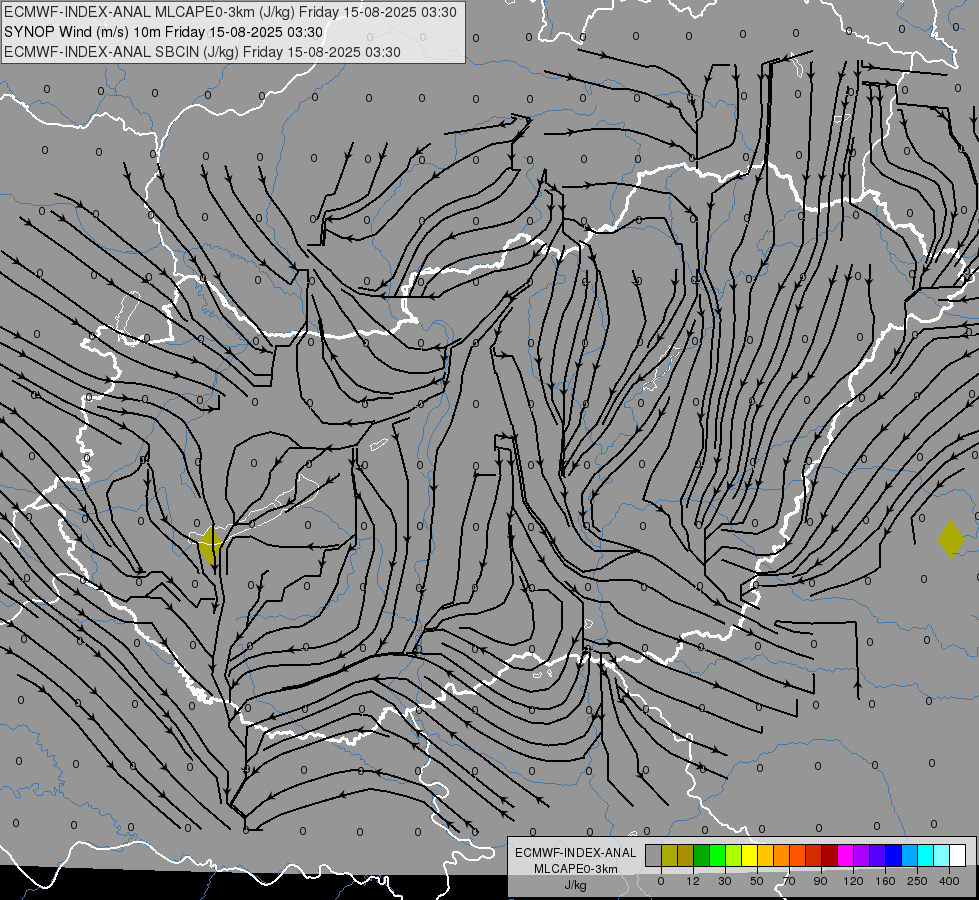
Task: Click the ECMWF-INDEX-ANAL SBCIN title line
Action: pos(202,52)
